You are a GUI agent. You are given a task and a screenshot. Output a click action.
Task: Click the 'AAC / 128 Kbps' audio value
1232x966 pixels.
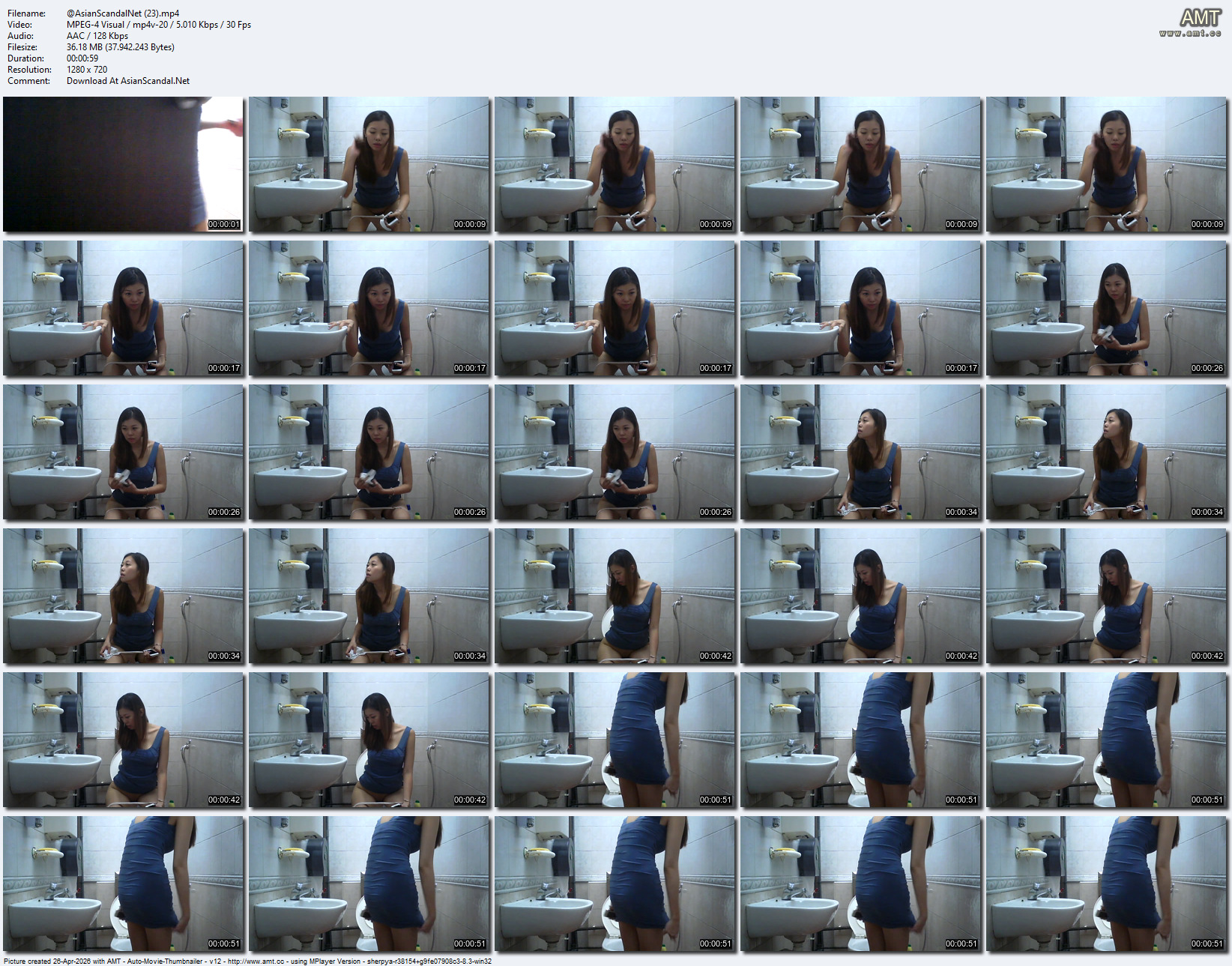pos(97,36)
